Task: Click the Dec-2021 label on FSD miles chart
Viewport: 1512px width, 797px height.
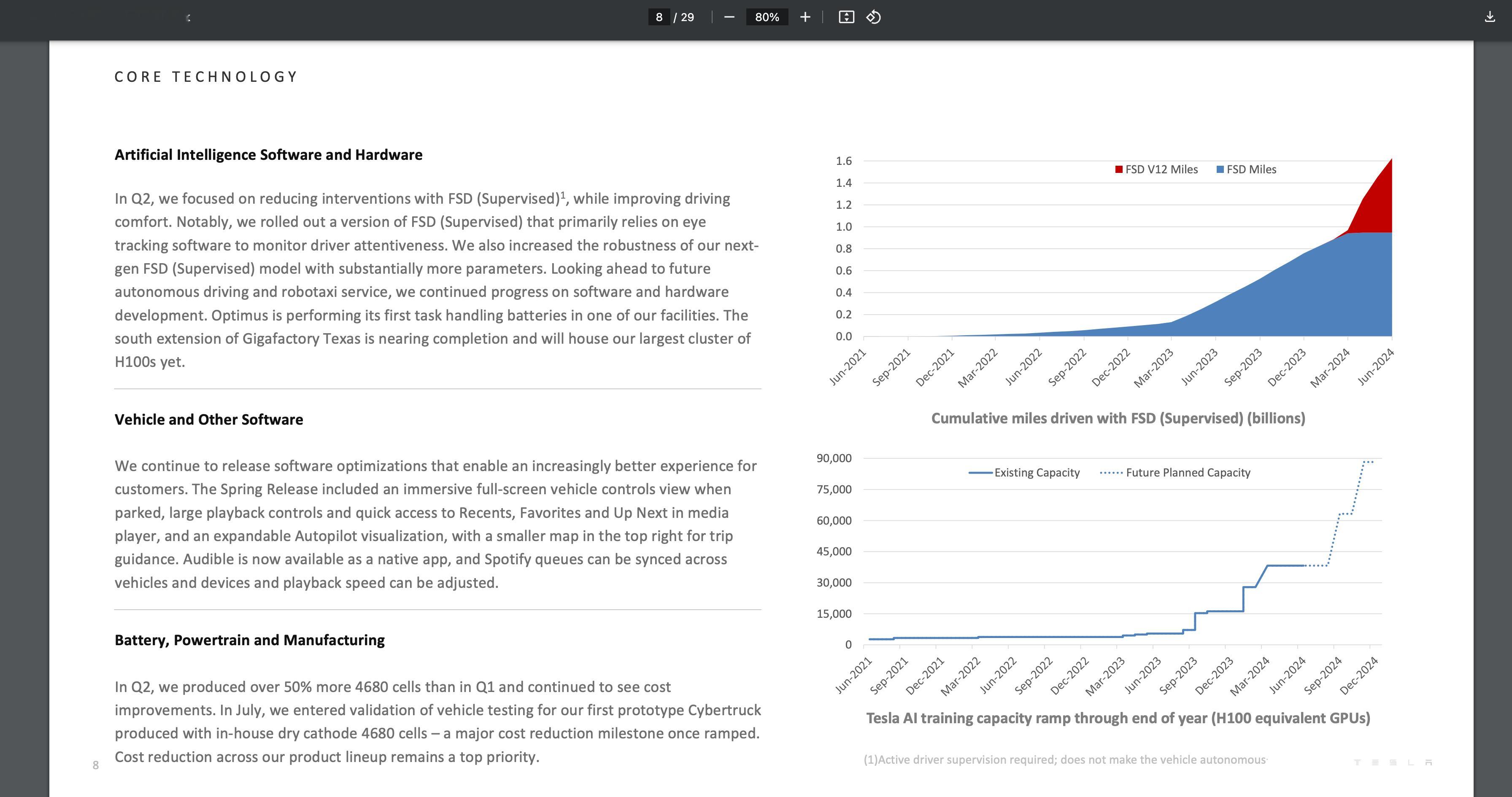Action: 935,368
